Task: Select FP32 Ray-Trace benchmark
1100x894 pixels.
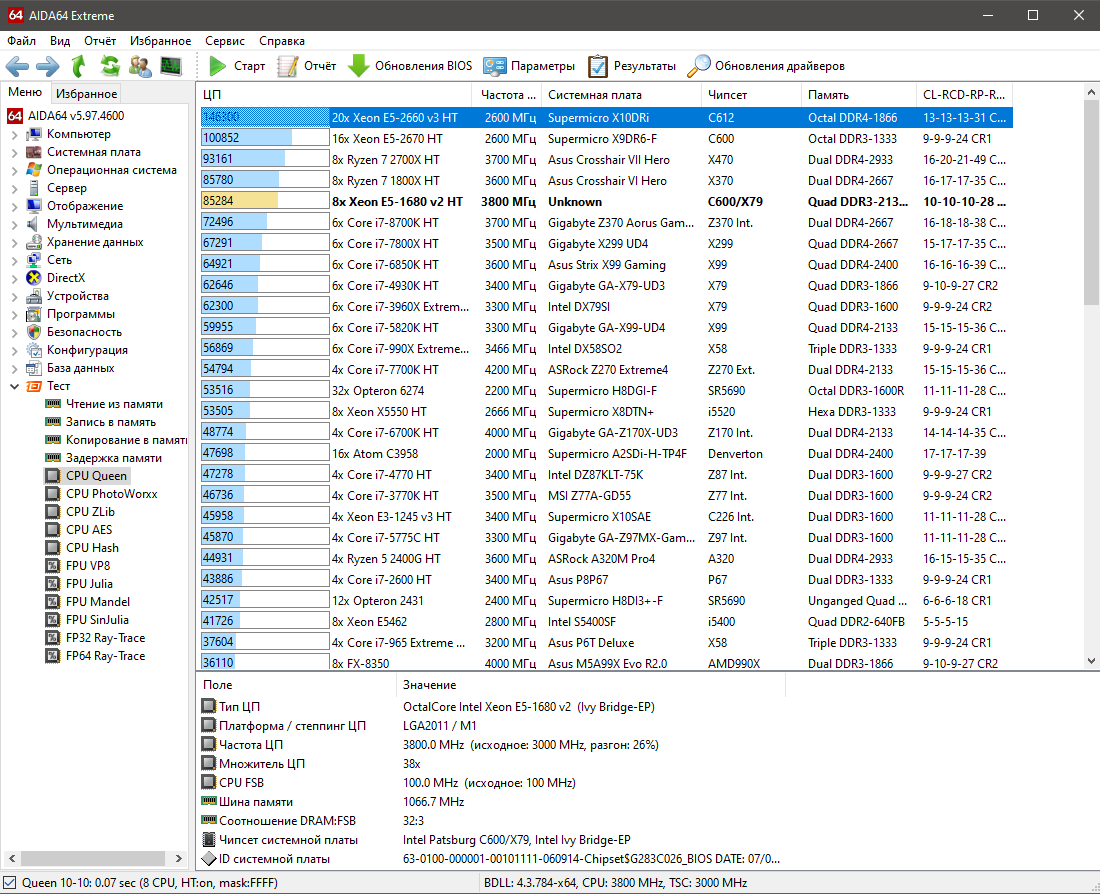Action: point(105,638)
